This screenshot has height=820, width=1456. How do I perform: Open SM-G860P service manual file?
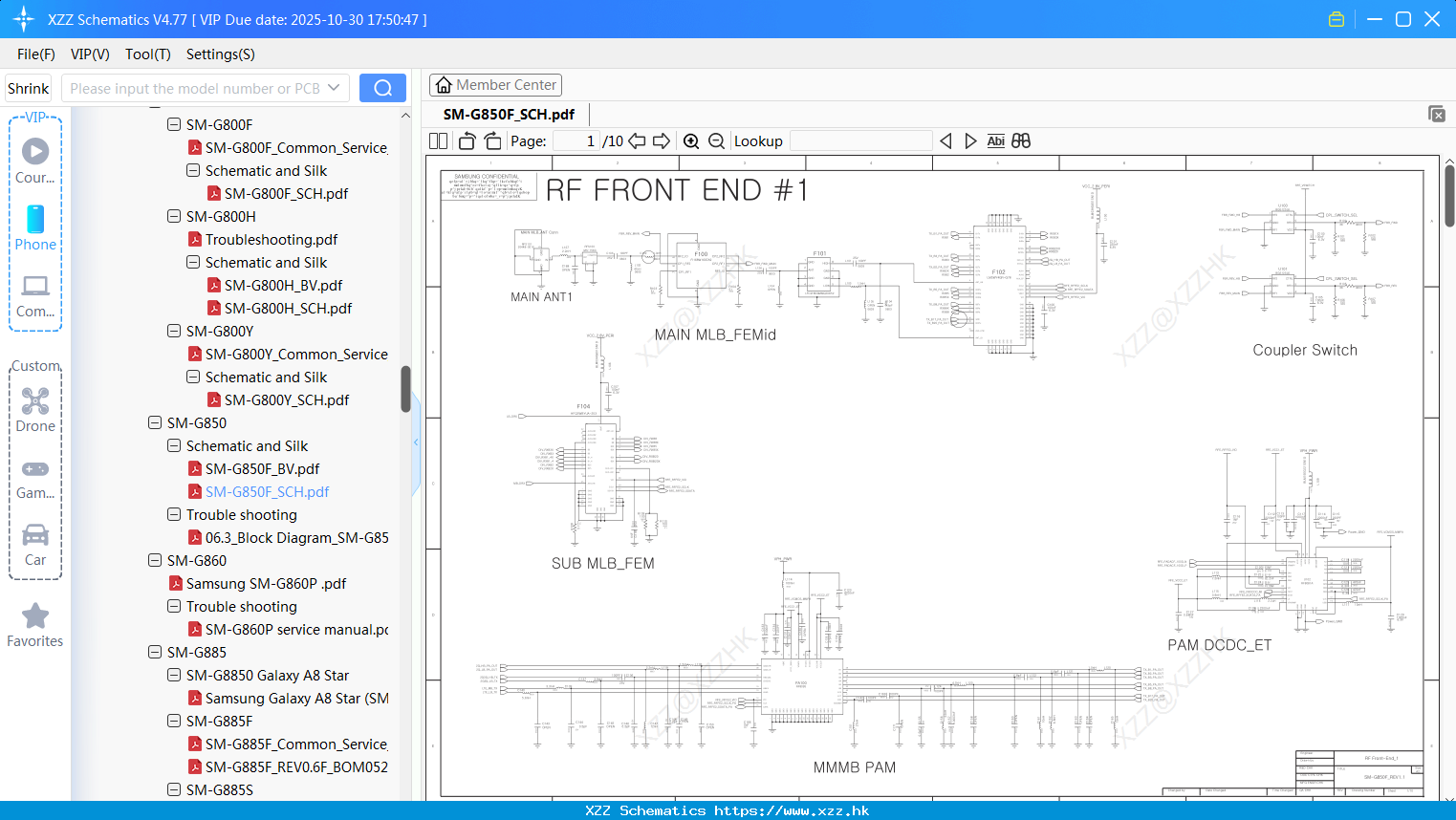(296, 629)
